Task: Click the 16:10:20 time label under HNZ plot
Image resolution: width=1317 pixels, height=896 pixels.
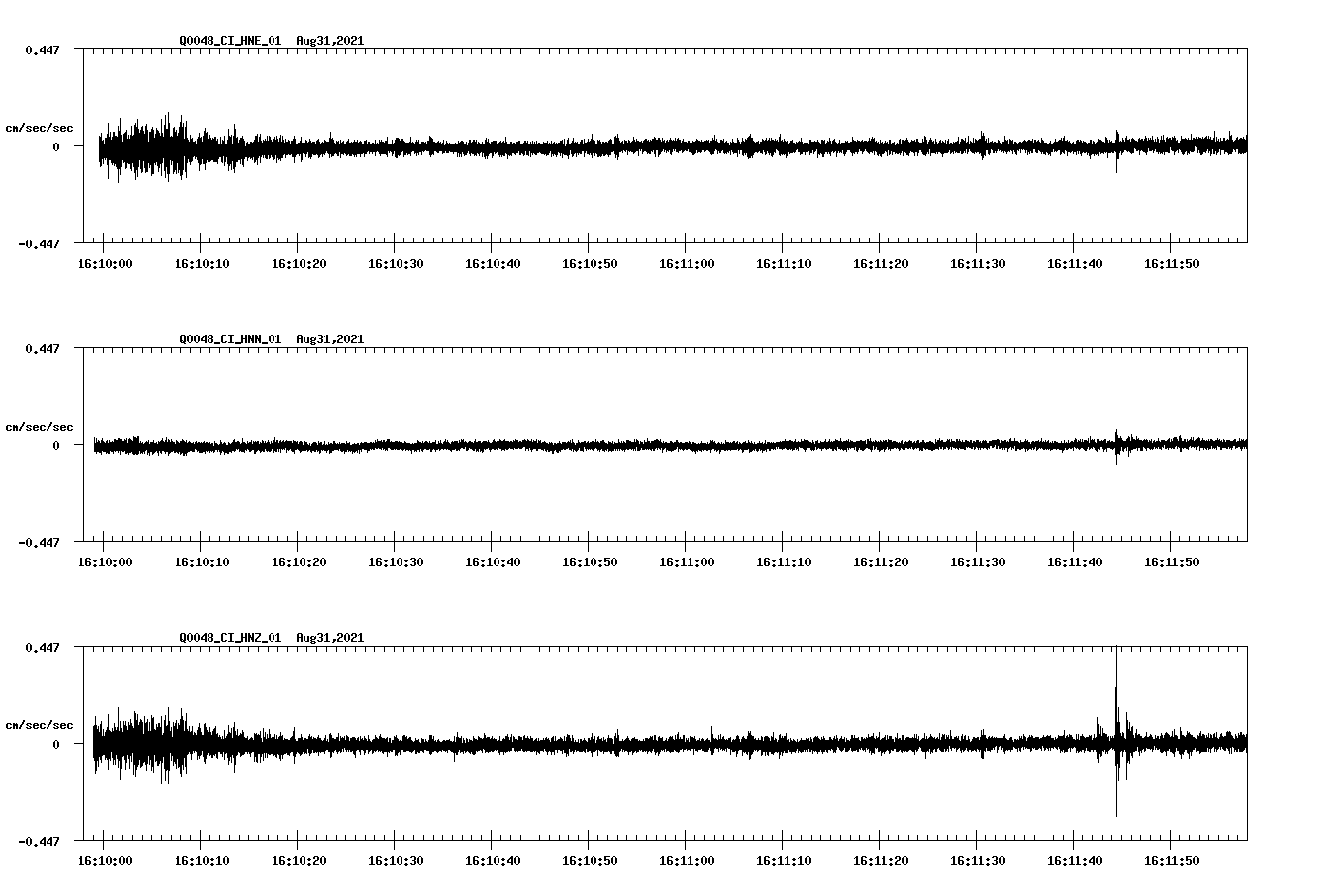Action: coord(299,861)
